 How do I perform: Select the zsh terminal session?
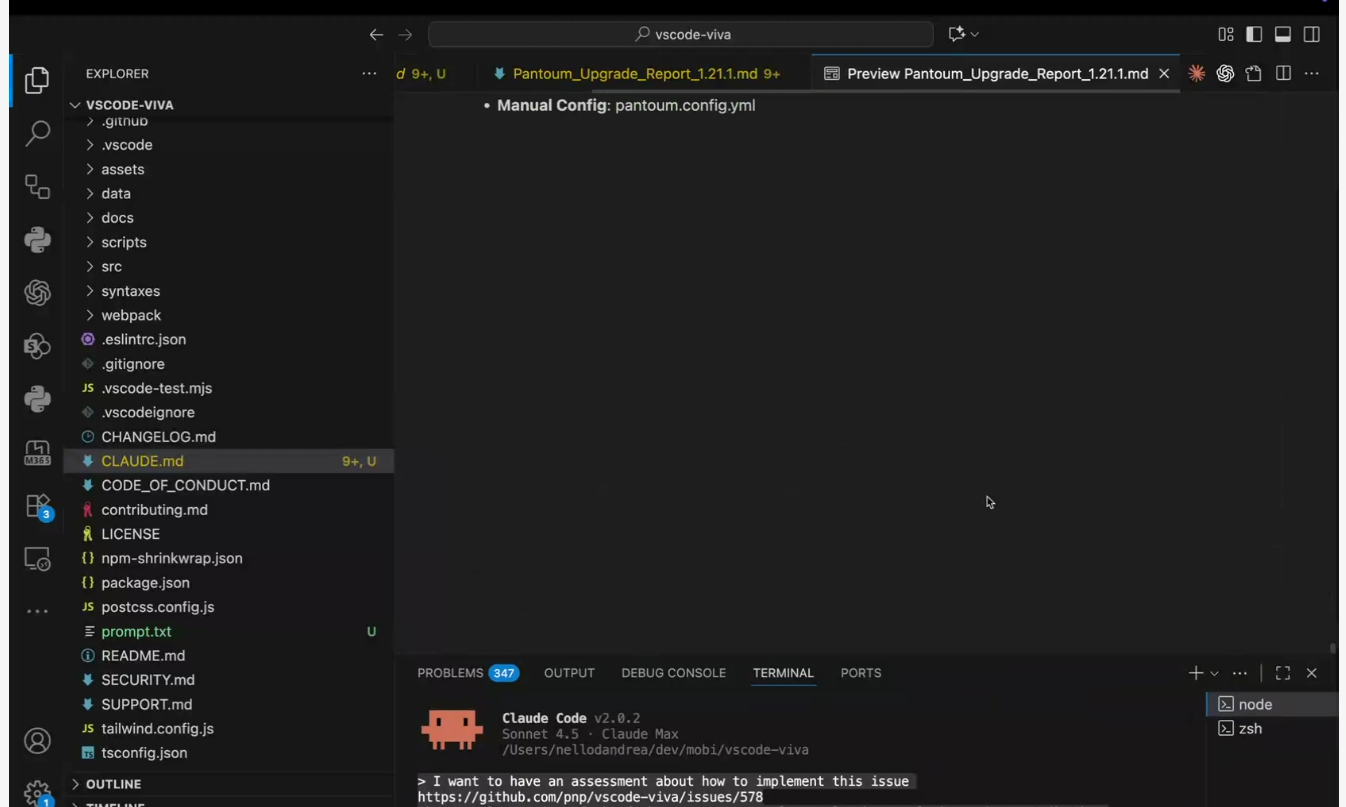(1250, 729)
